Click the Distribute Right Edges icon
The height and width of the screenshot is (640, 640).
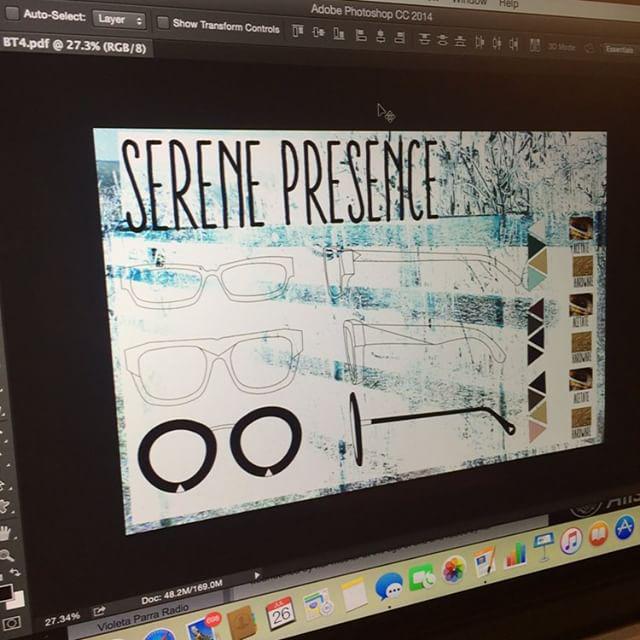(x=513, y=44)
